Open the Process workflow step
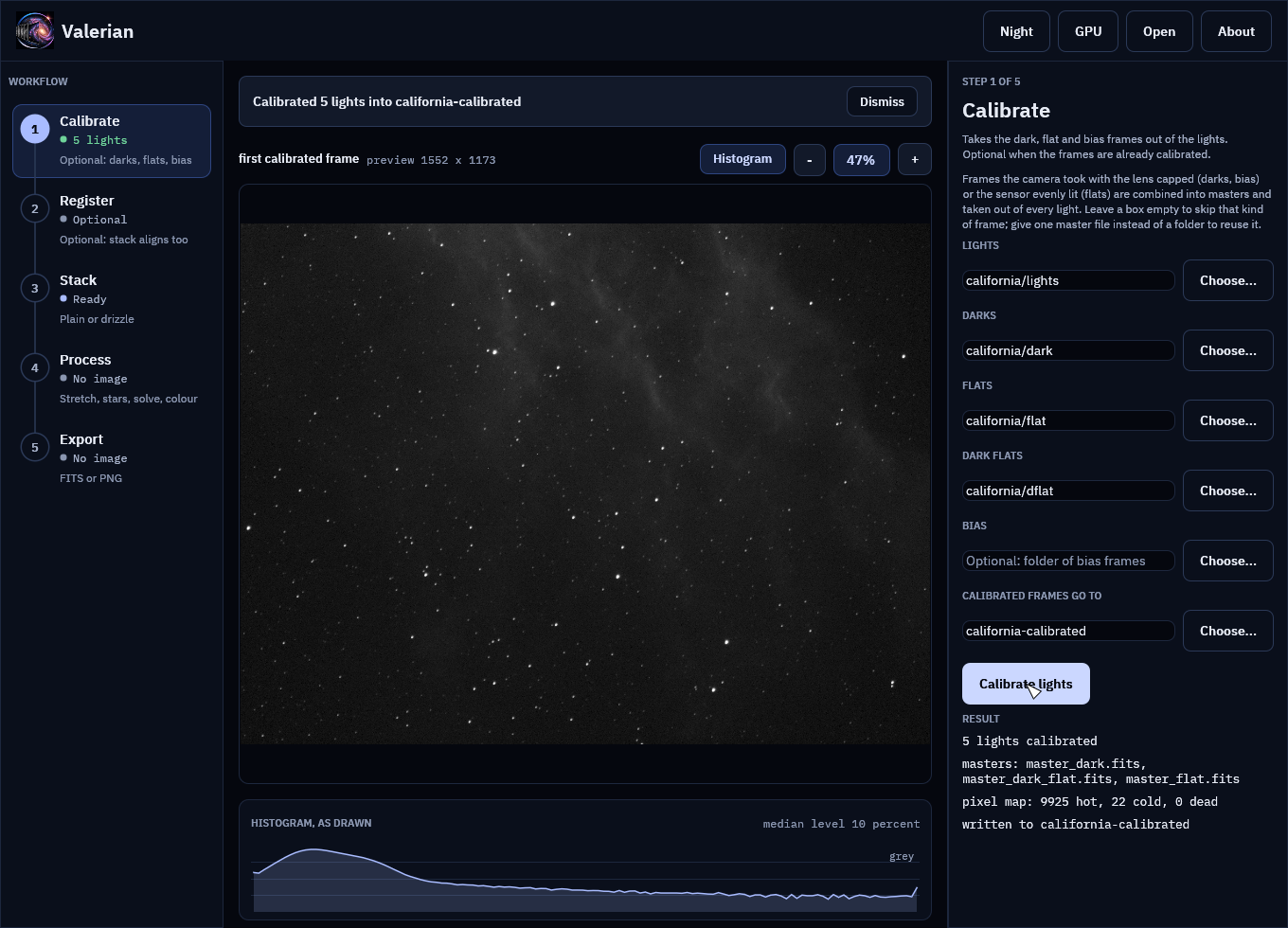The width and height of the screenshot is (1288, 928). (x=112, y=380)
